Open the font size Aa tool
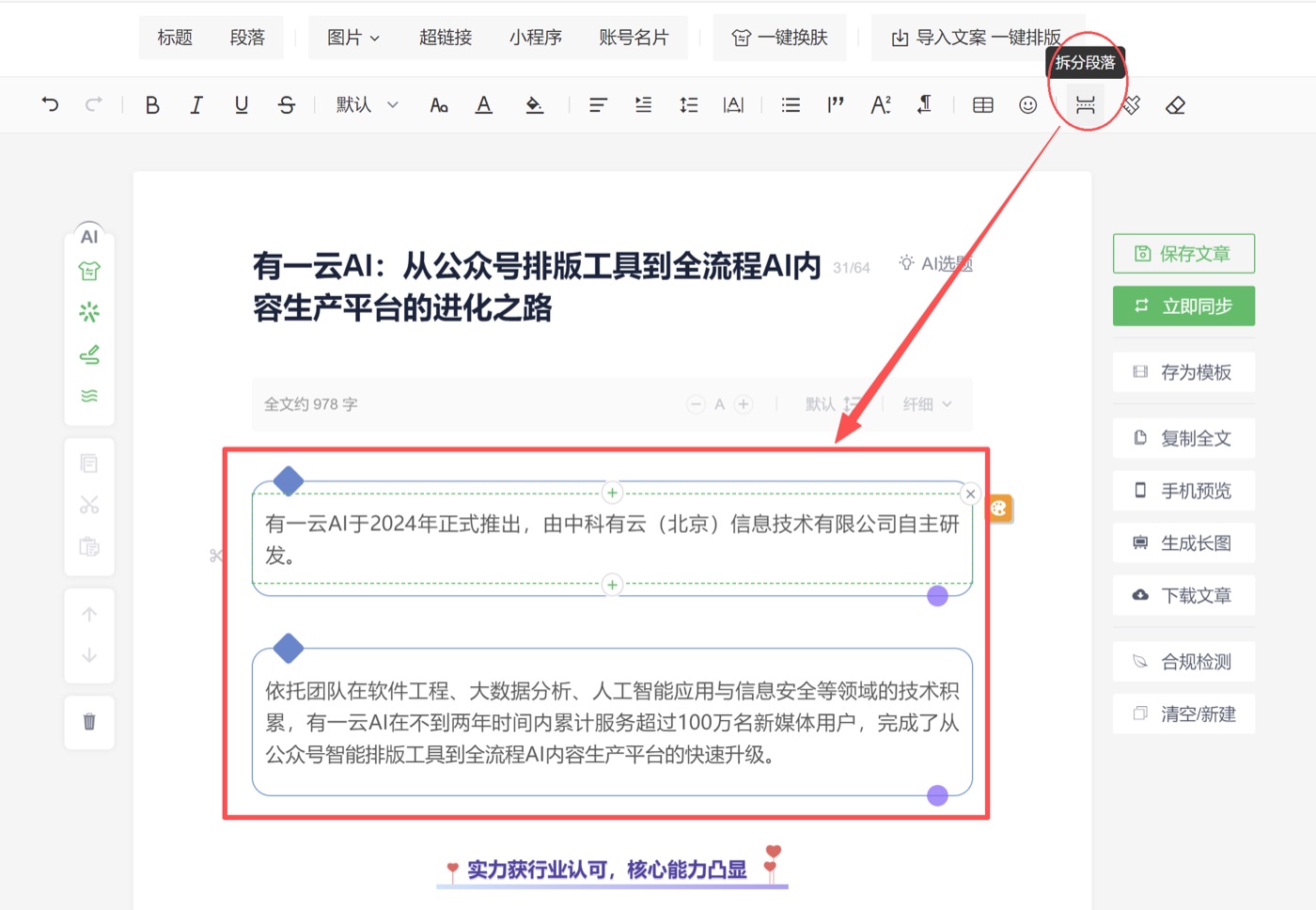The height and width of the screenshot is (910, 1316). pyautogui.click(x=439, y=105)
